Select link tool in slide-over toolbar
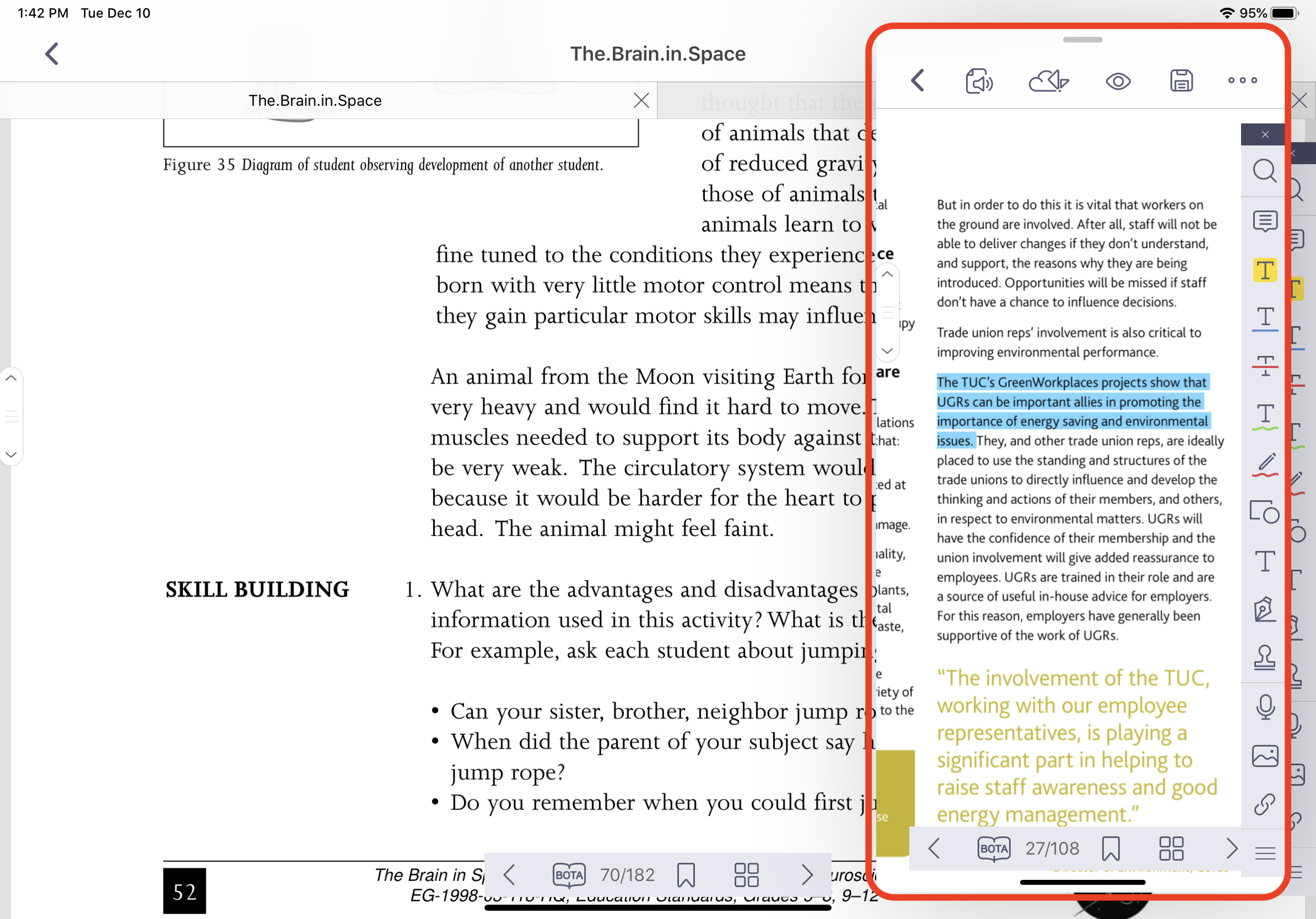The width and height of the screenshot is (1316, 919). point(1264,804)
